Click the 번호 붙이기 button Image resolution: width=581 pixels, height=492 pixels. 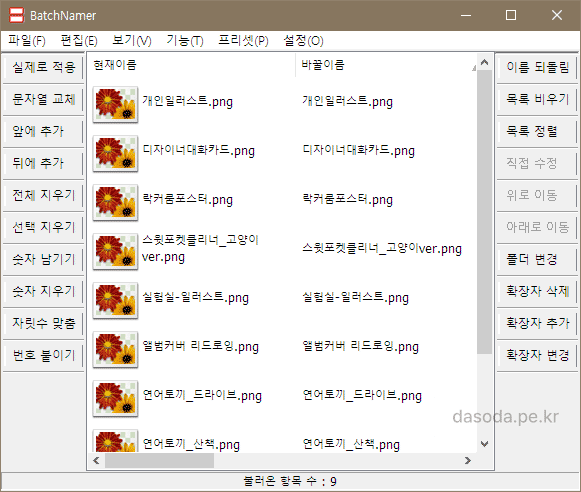[44, 355]
